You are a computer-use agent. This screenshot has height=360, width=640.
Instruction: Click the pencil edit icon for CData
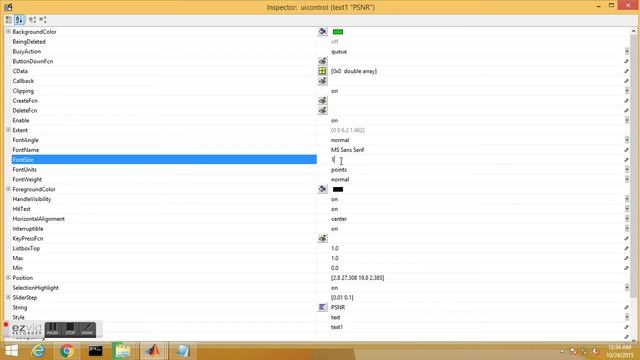tap(627, 71)
